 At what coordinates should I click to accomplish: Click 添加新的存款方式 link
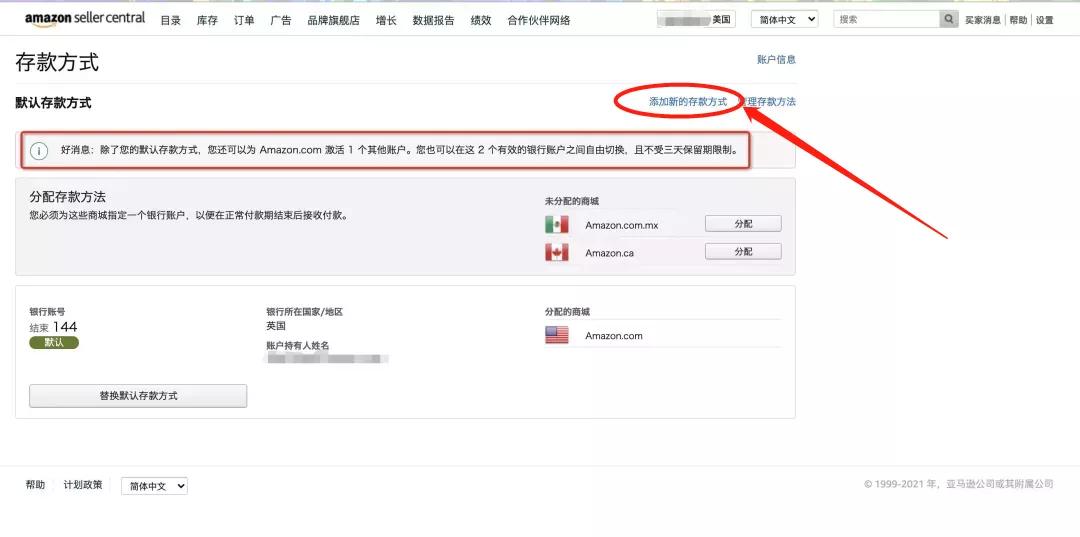(x=687, y=101)
